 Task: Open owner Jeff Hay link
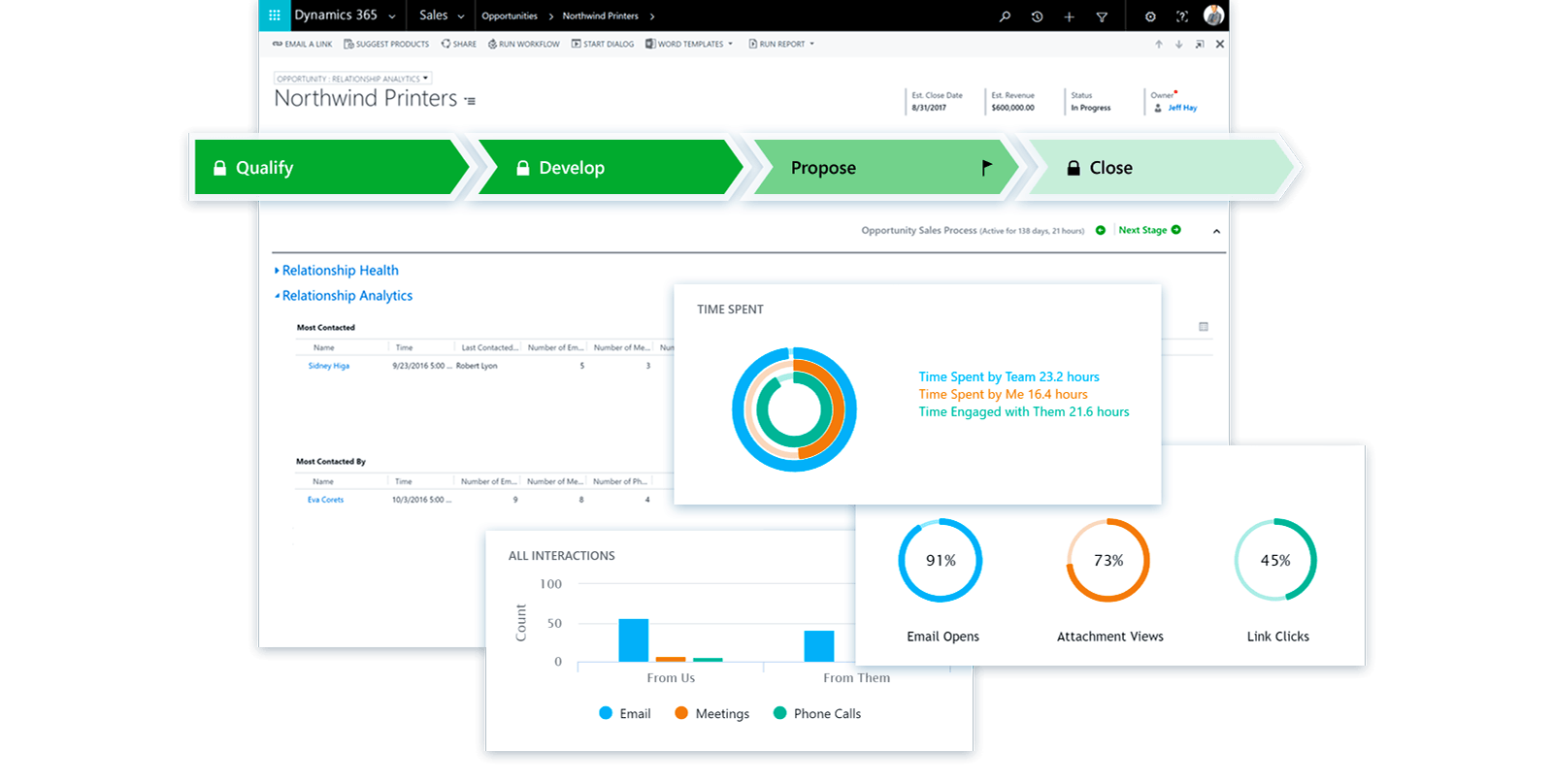pyautogui.click(x=1182, y=108)
